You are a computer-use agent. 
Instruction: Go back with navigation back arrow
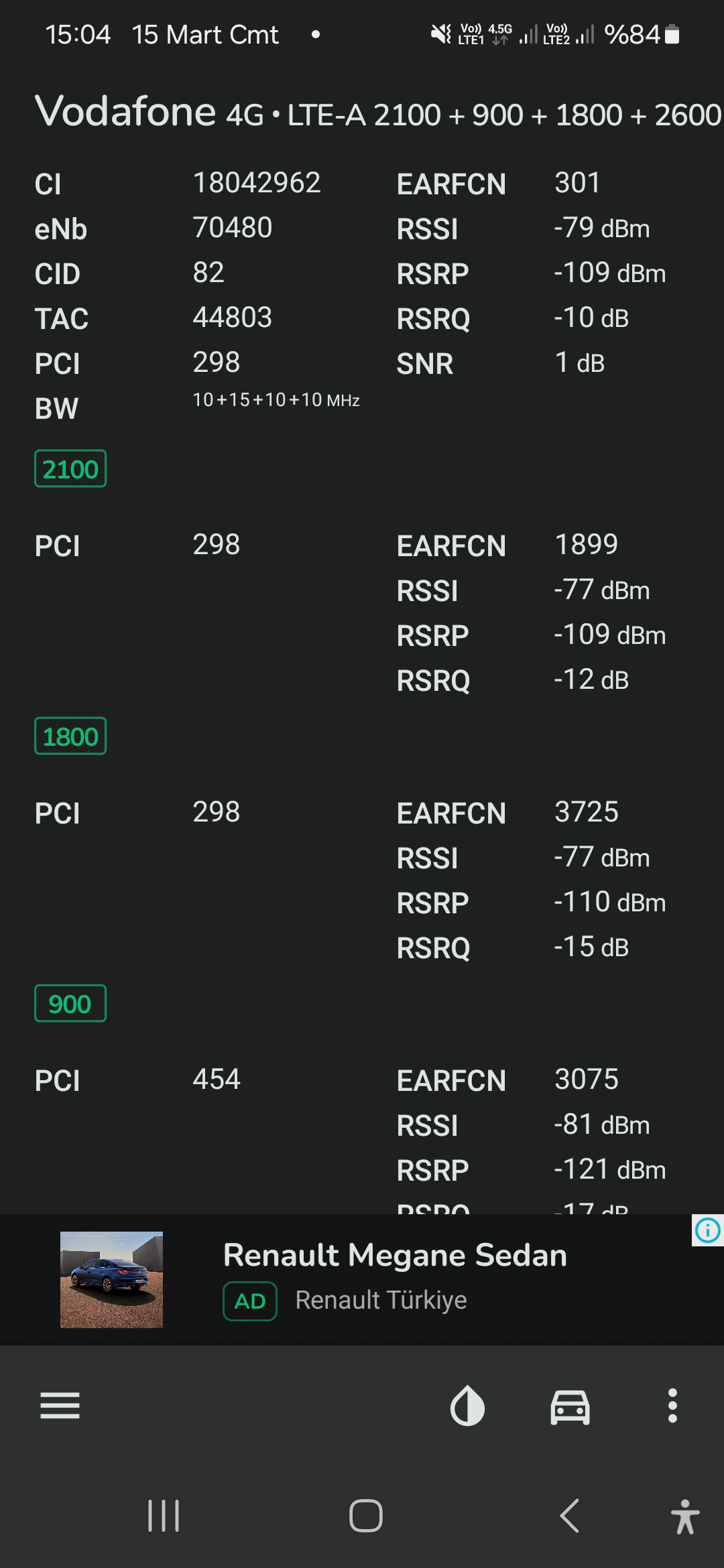570,1516
